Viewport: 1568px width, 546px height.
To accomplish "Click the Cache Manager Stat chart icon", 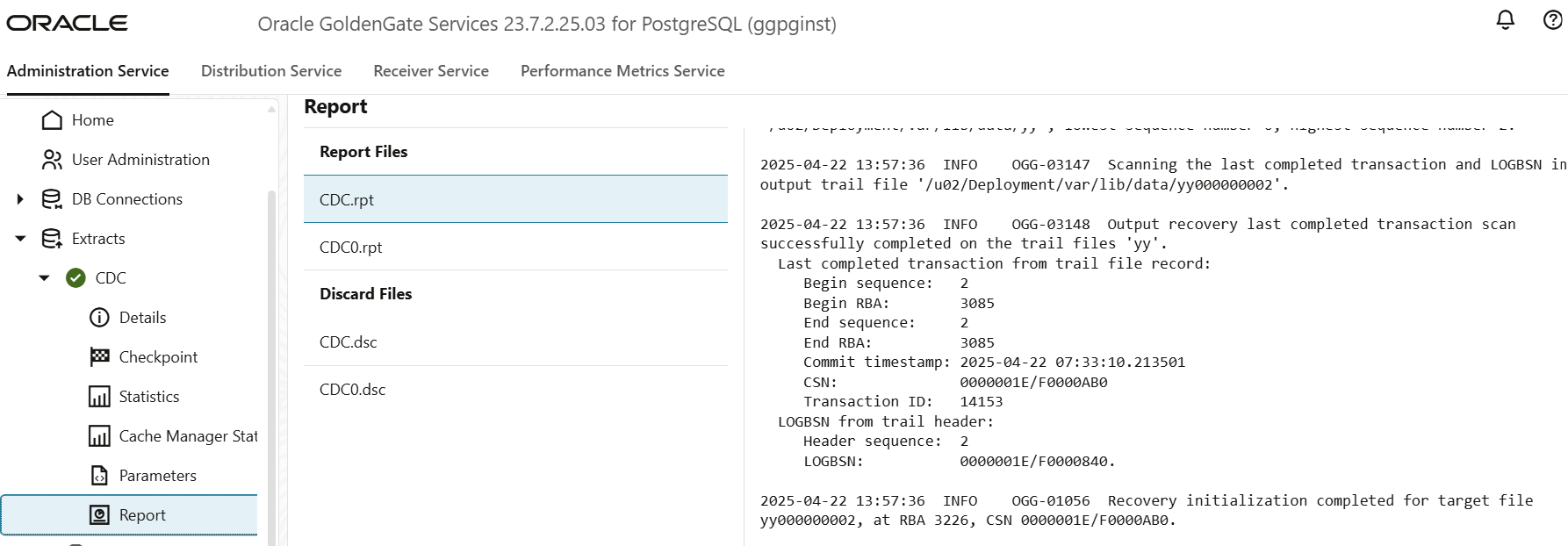I will tap(99, 436).
